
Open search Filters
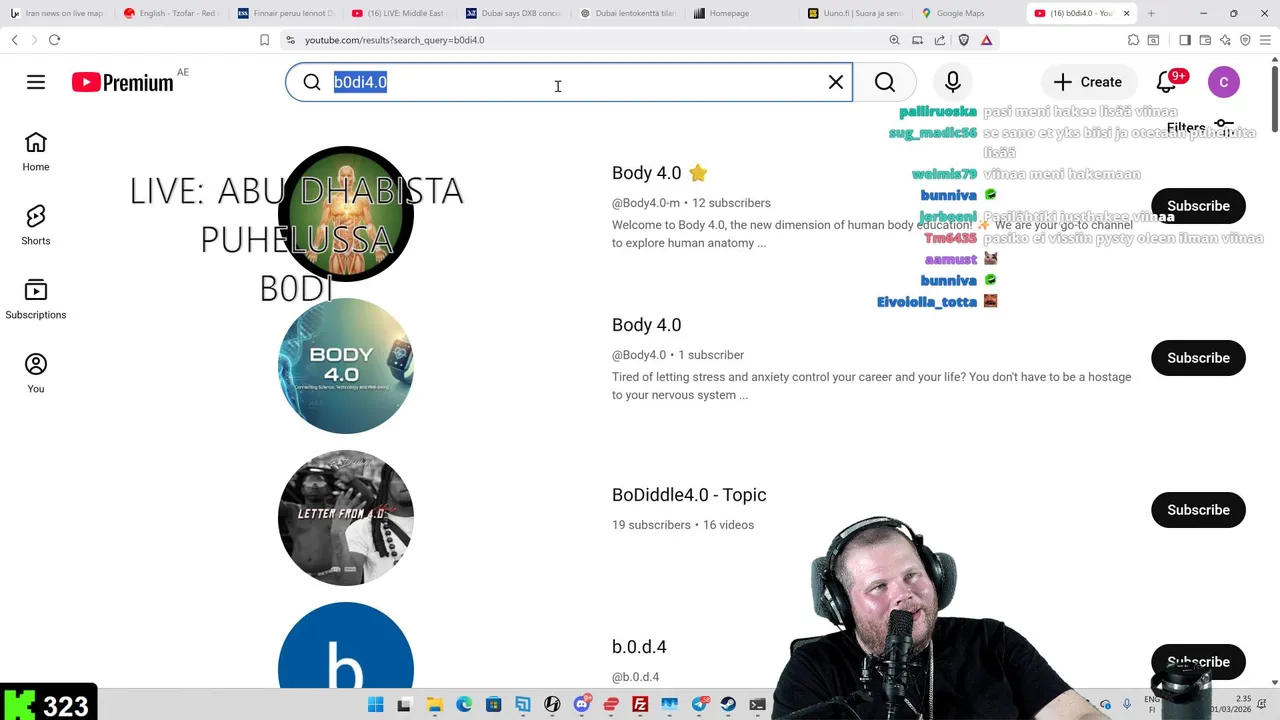tap(1200, 127)
